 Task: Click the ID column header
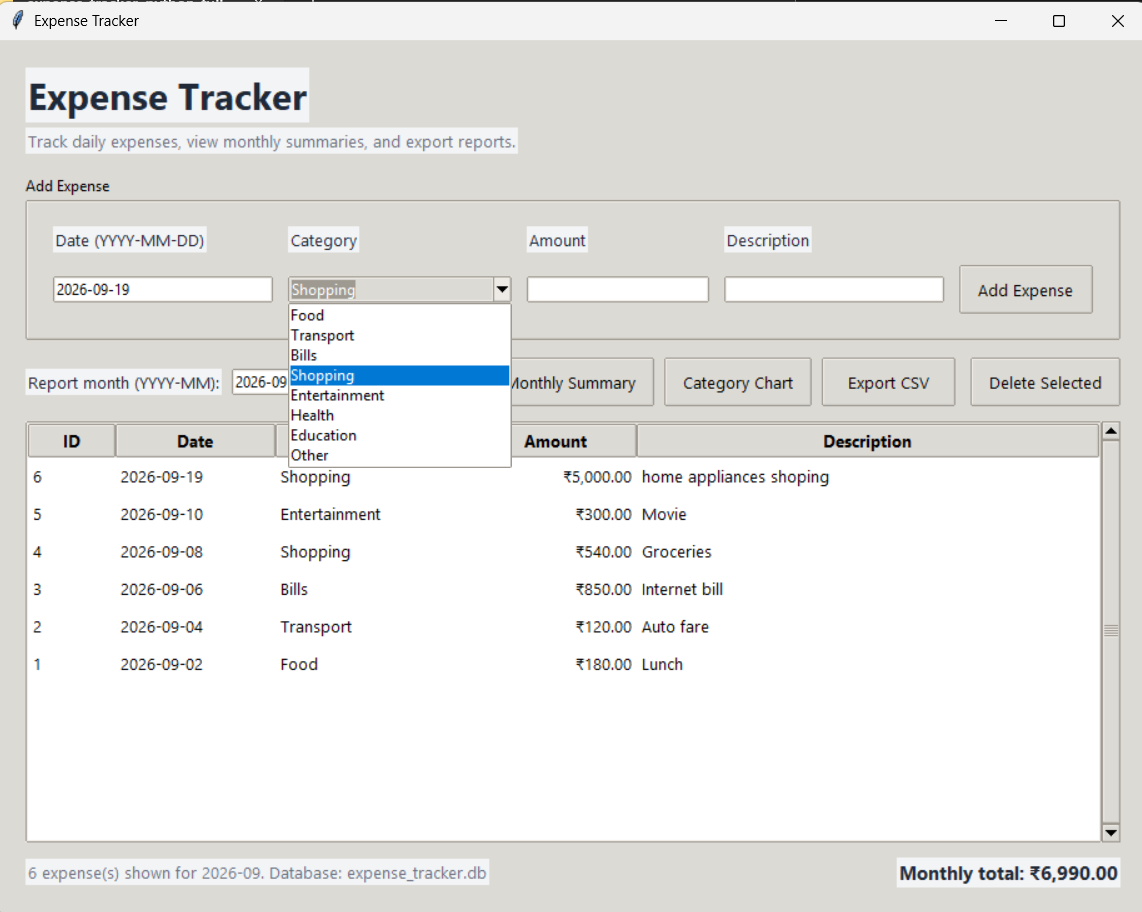pyautogui.click(x=71, y=441)
